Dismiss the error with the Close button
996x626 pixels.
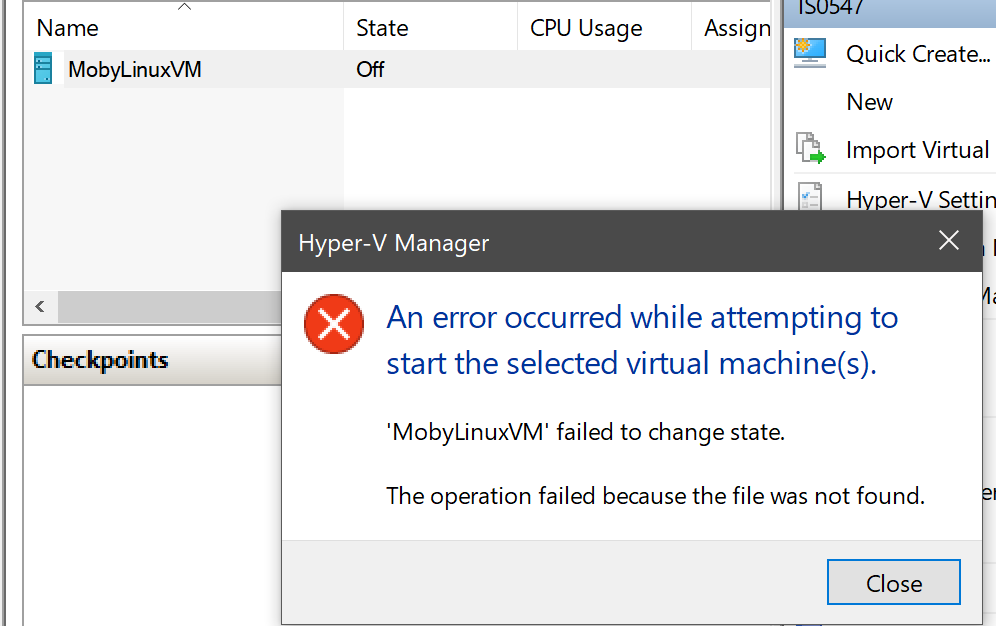(x=893, y=582)
